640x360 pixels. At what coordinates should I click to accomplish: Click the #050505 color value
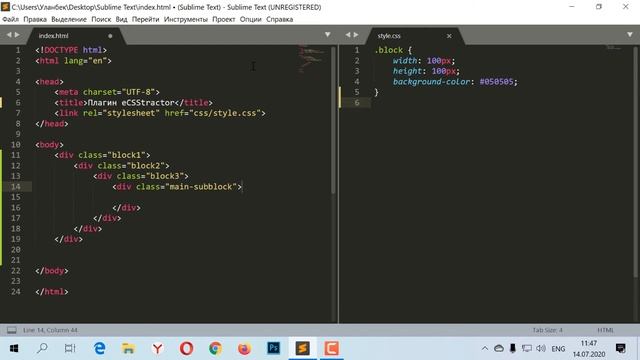pyautogui.click(x=496, y=82)
